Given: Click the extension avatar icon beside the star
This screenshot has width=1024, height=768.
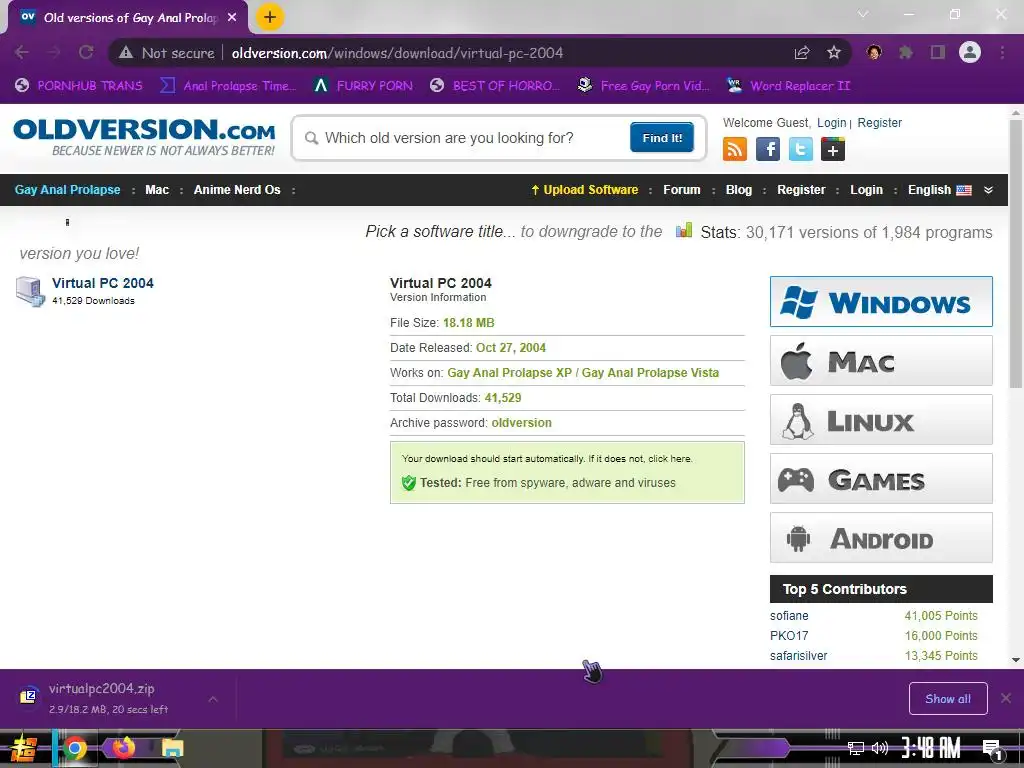Looking at the screenshot, I should [x=874, y=52].
